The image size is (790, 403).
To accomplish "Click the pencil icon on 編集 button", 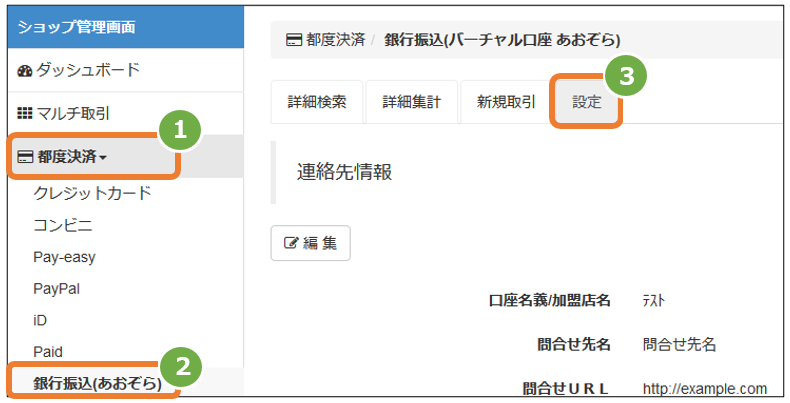I will click(291, 243).
